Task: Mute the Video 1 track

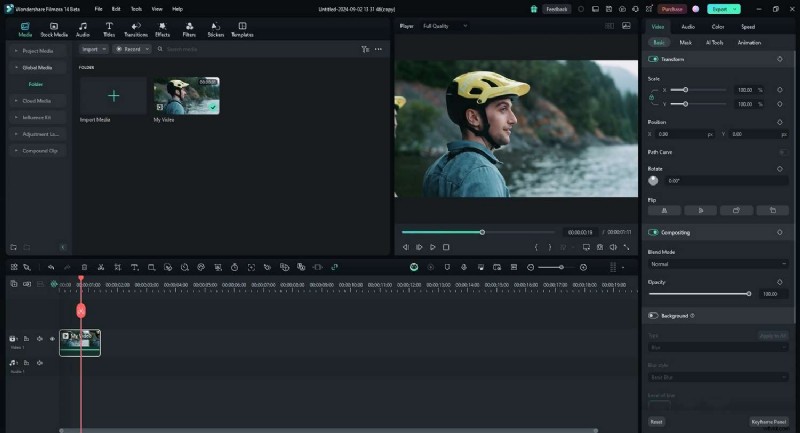Action: pyautogui.click(x=39, y=339)
